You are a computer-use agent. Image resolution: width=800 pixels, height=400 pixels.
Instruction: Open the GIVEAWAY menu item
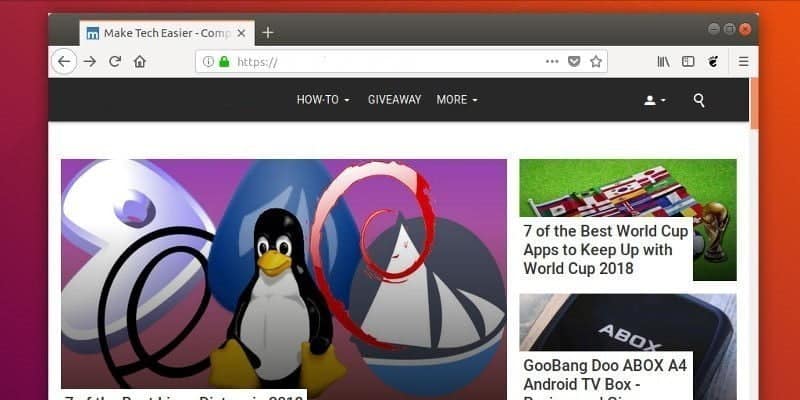(x=394, y=99)
